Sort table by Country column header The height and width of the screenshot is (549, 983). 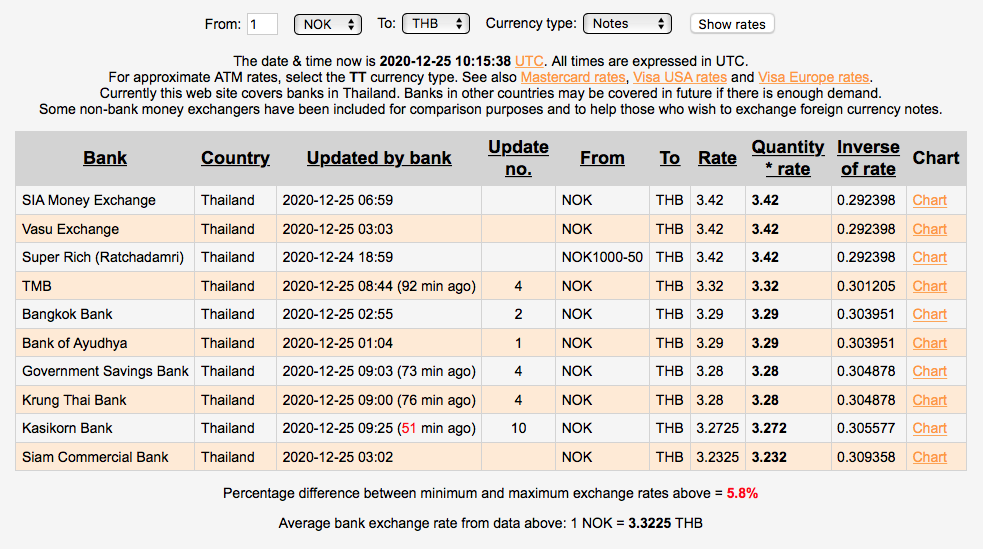(x=235, y=158)
